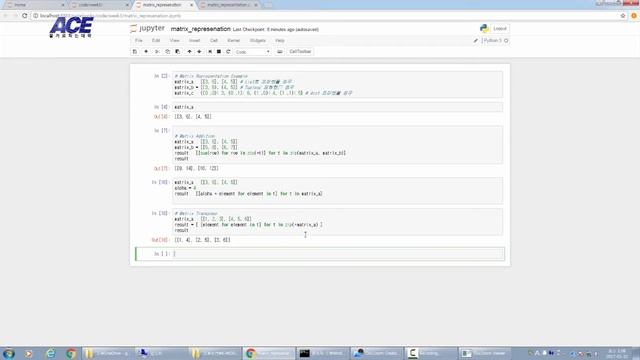640x360 pixels.
Task: Paste cell below using the toolbar icon
Action: (178, 52)
